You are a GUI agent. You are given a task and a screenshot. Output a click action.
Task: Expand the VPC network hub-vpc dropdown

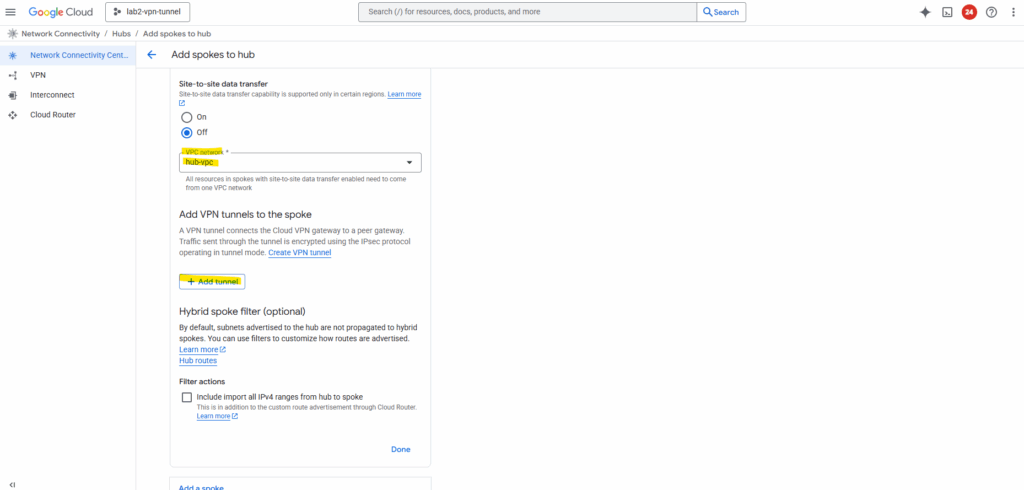pos(300,162)
